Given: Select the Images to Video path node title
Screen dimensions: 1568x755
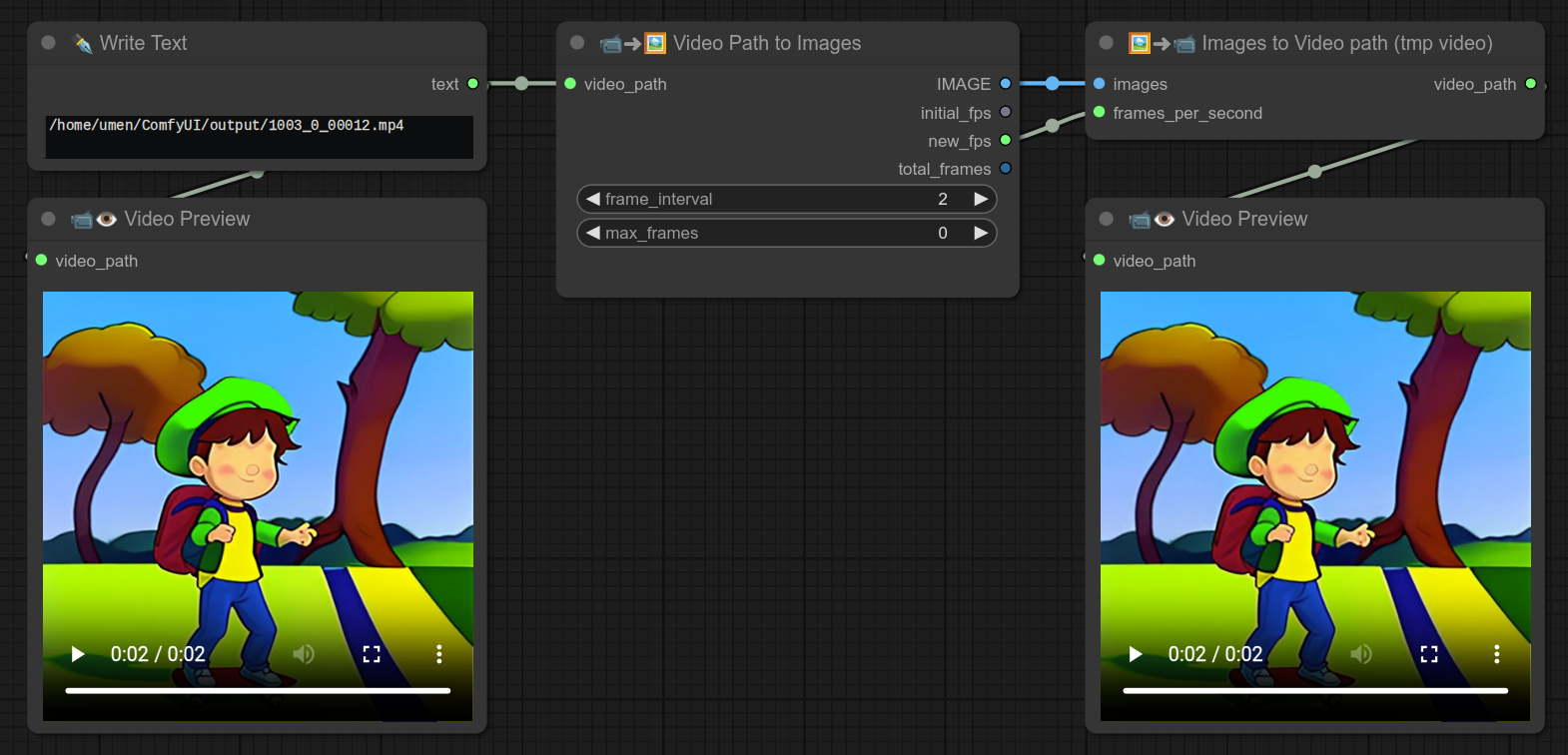Looking at the screenshot, I should tap(1346, 43).
